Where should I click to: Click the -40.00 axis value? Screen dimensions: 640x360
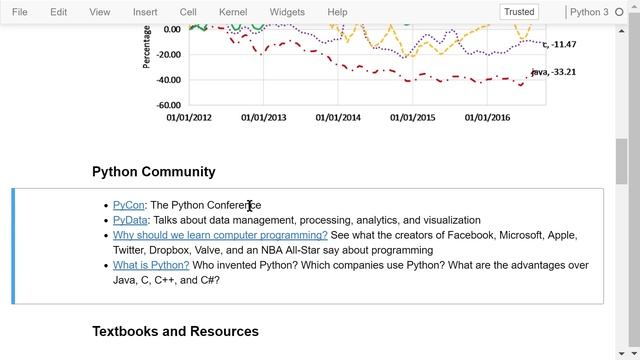(169, 80)
